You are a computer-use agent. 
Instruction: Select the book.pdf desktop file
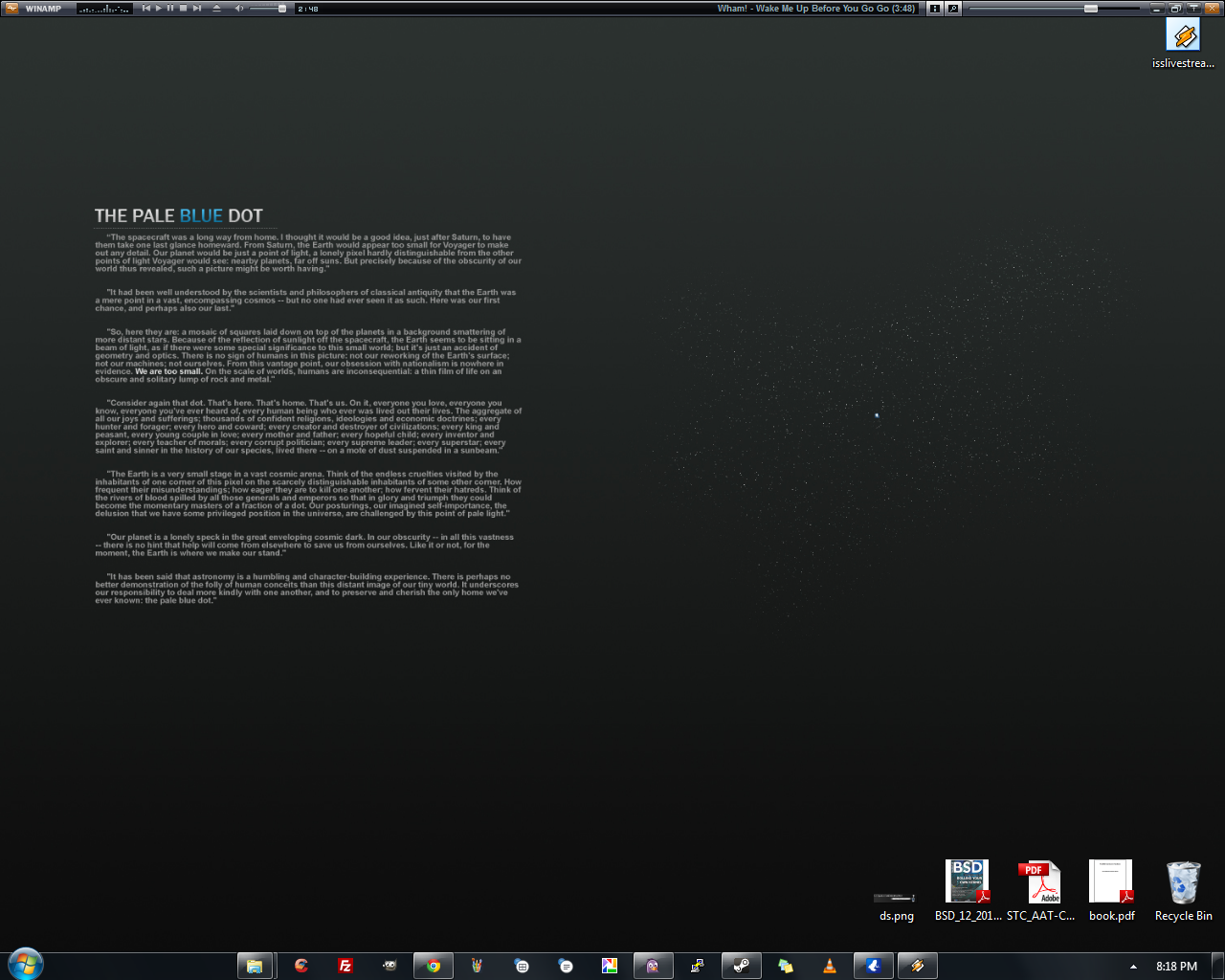pos(1111,891)
